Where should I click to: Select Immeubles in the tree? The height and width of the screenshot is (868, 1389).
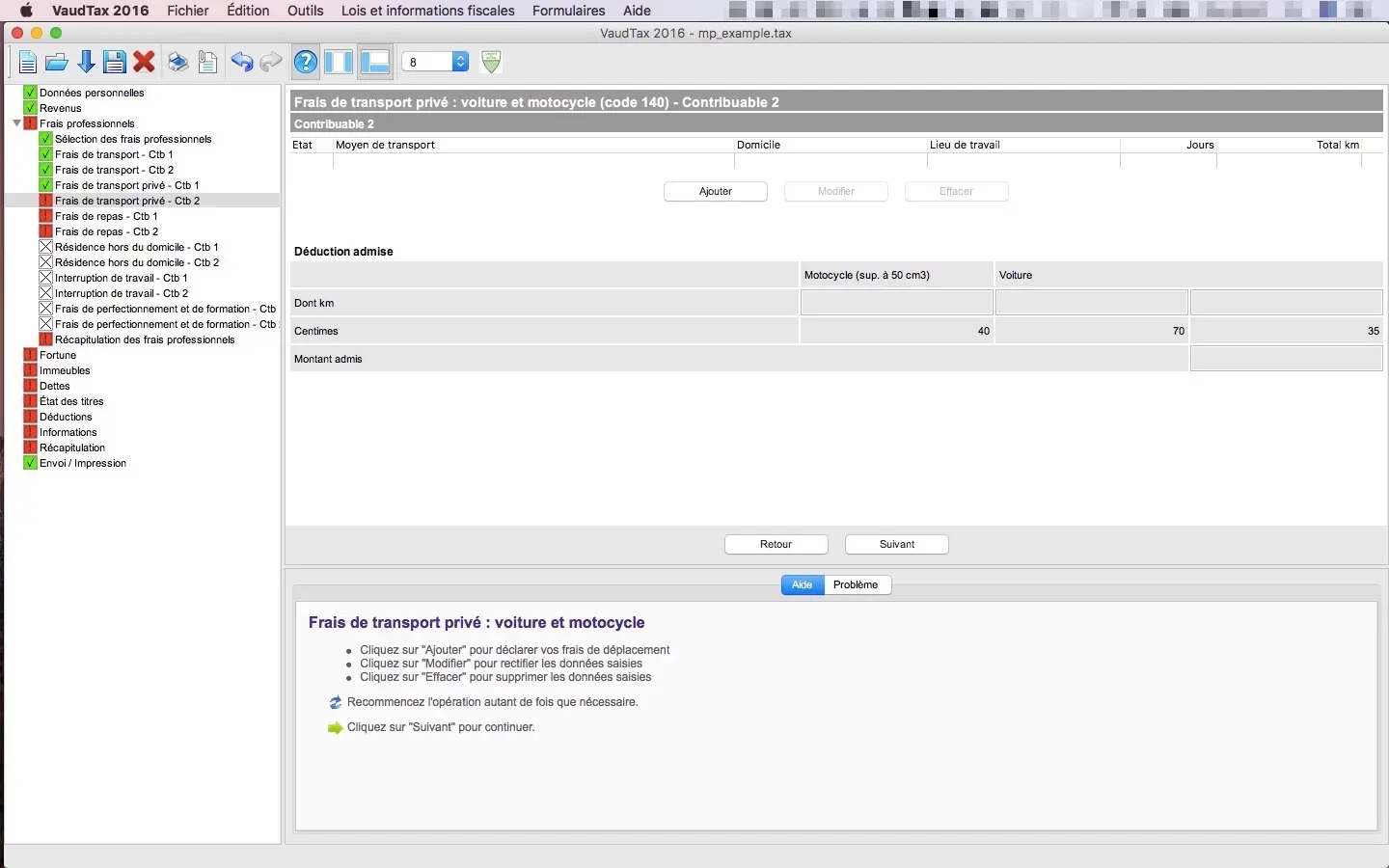click(65, 370)
